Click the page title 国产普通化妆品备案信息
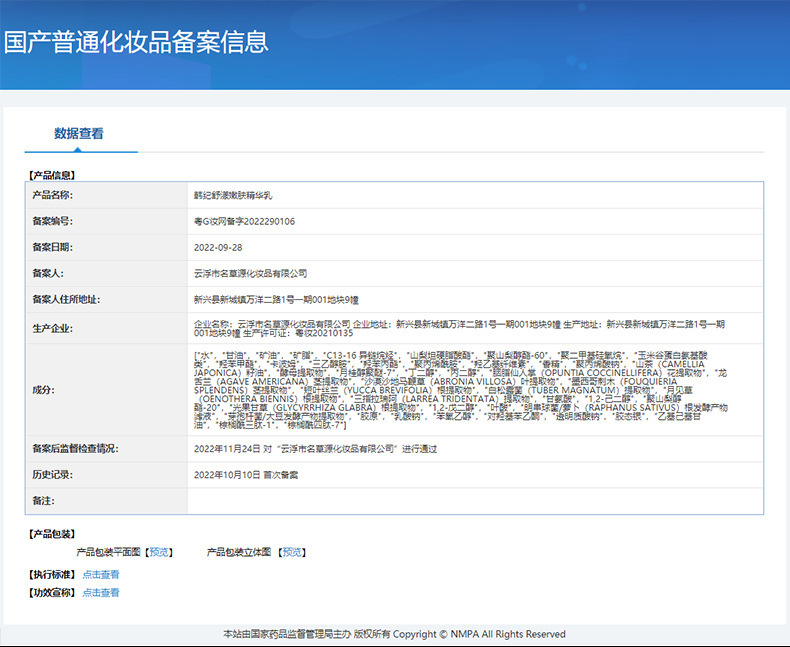Screen dimensions: 790x647 click(x=135, y=42)
